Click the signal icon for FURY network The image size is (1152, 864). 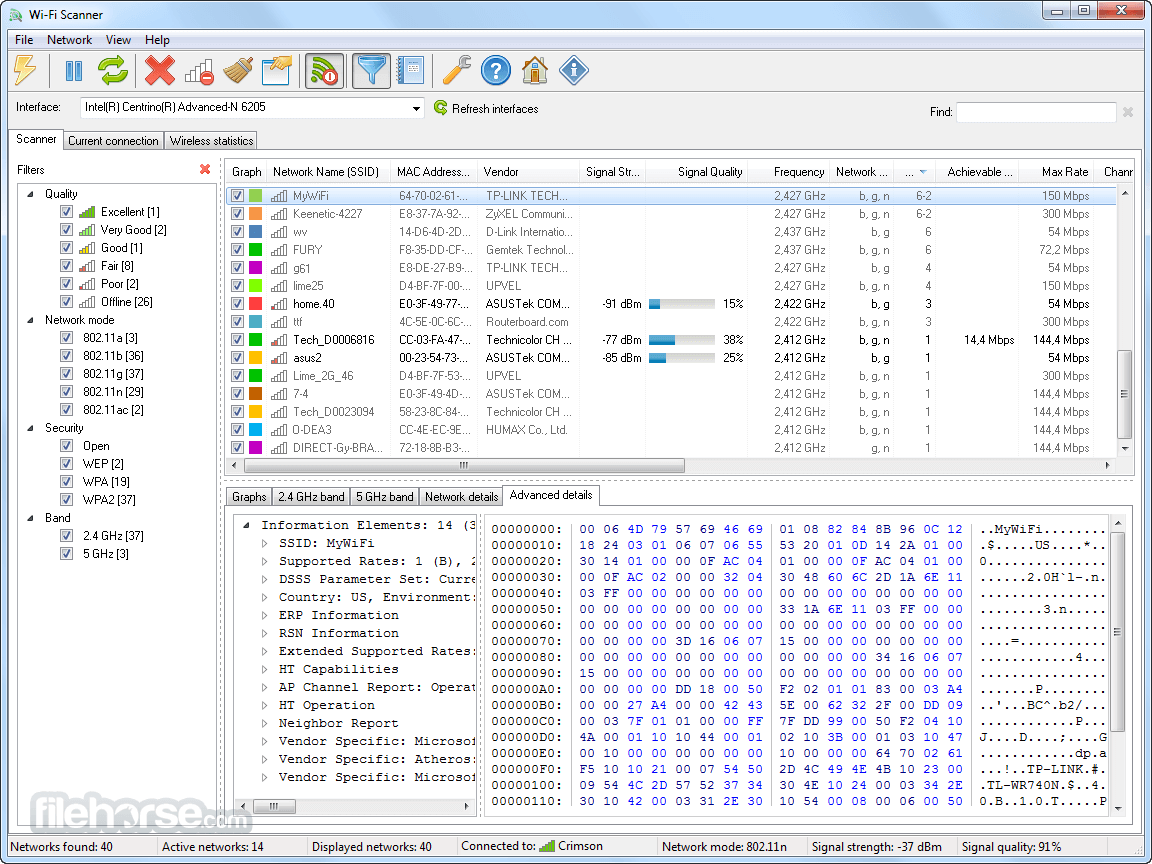(279, 250)
